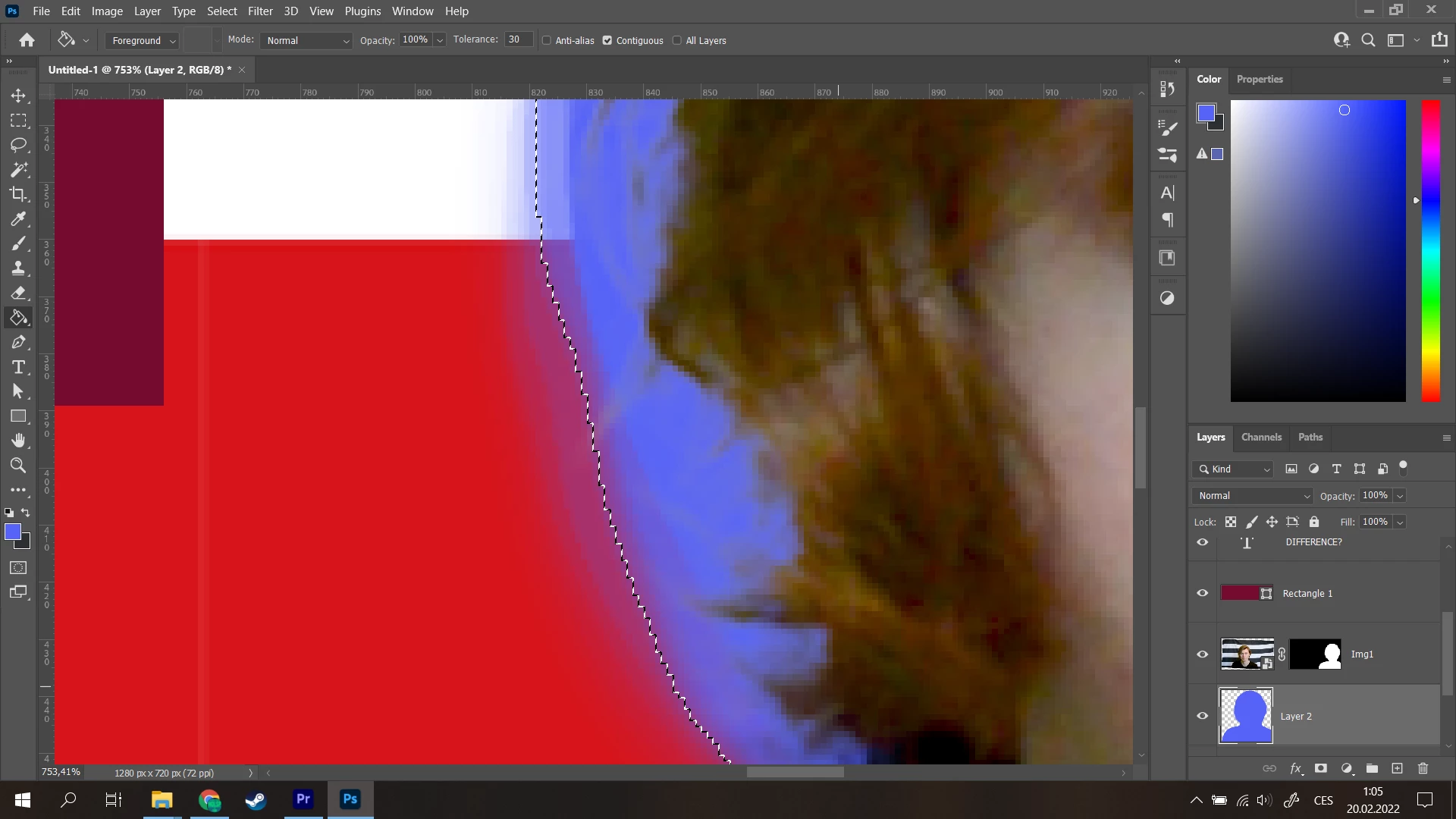Viewport: 1456px width, 819px height.
Task: Select the Eyedropper tool
Action: click(18, 219)
